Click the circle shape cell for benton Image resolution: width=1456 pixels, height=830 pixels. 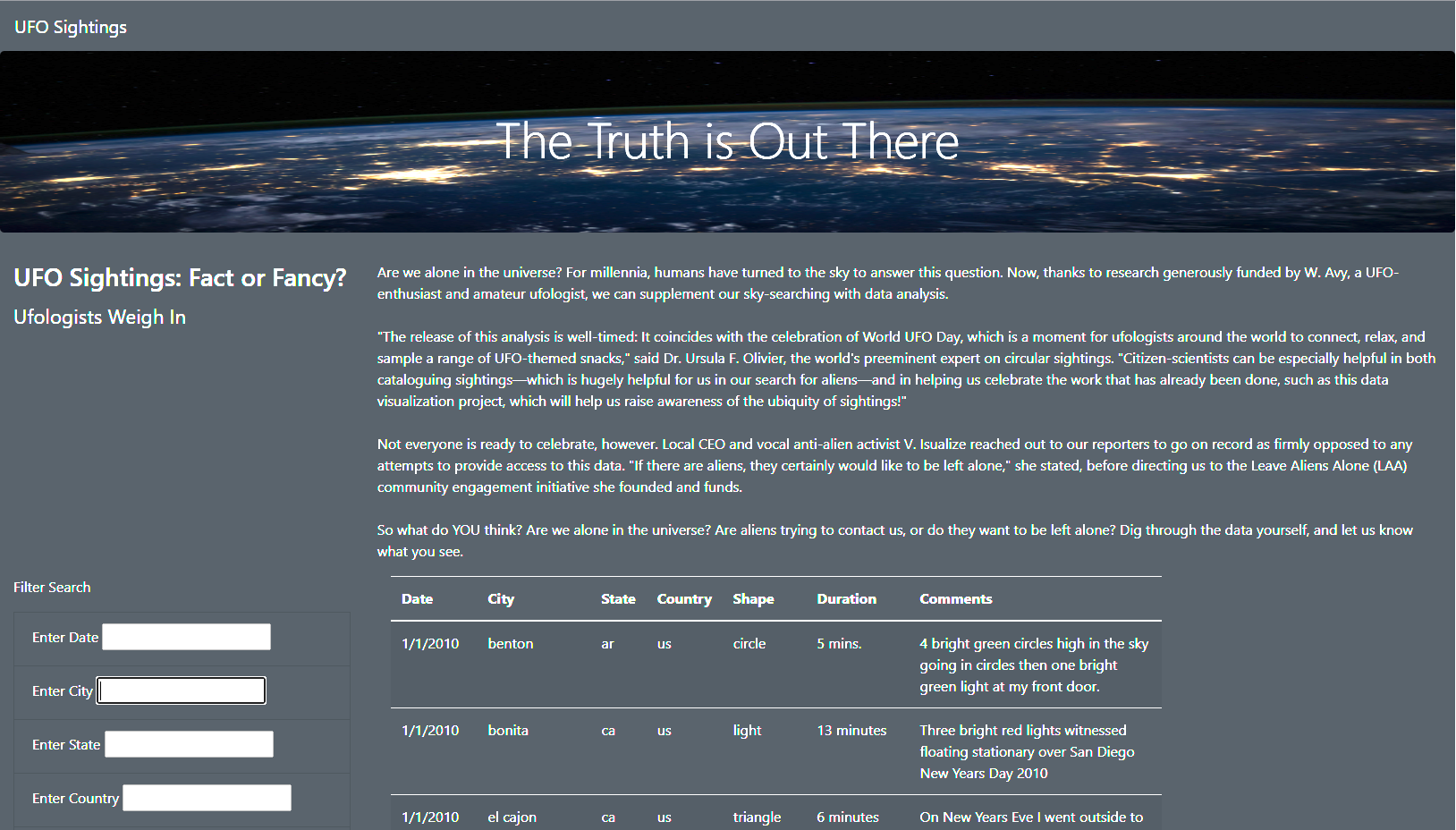click(x=749, y=643)
